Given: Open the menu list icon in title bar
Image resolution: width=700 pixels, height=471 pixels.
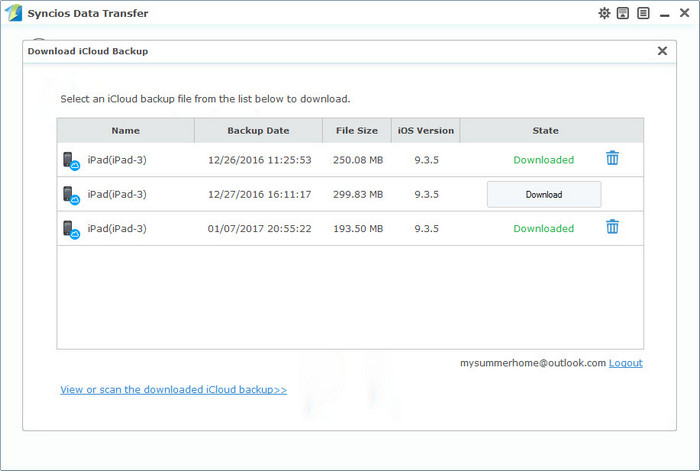Looking at the screenshot, I should (643, 13).
